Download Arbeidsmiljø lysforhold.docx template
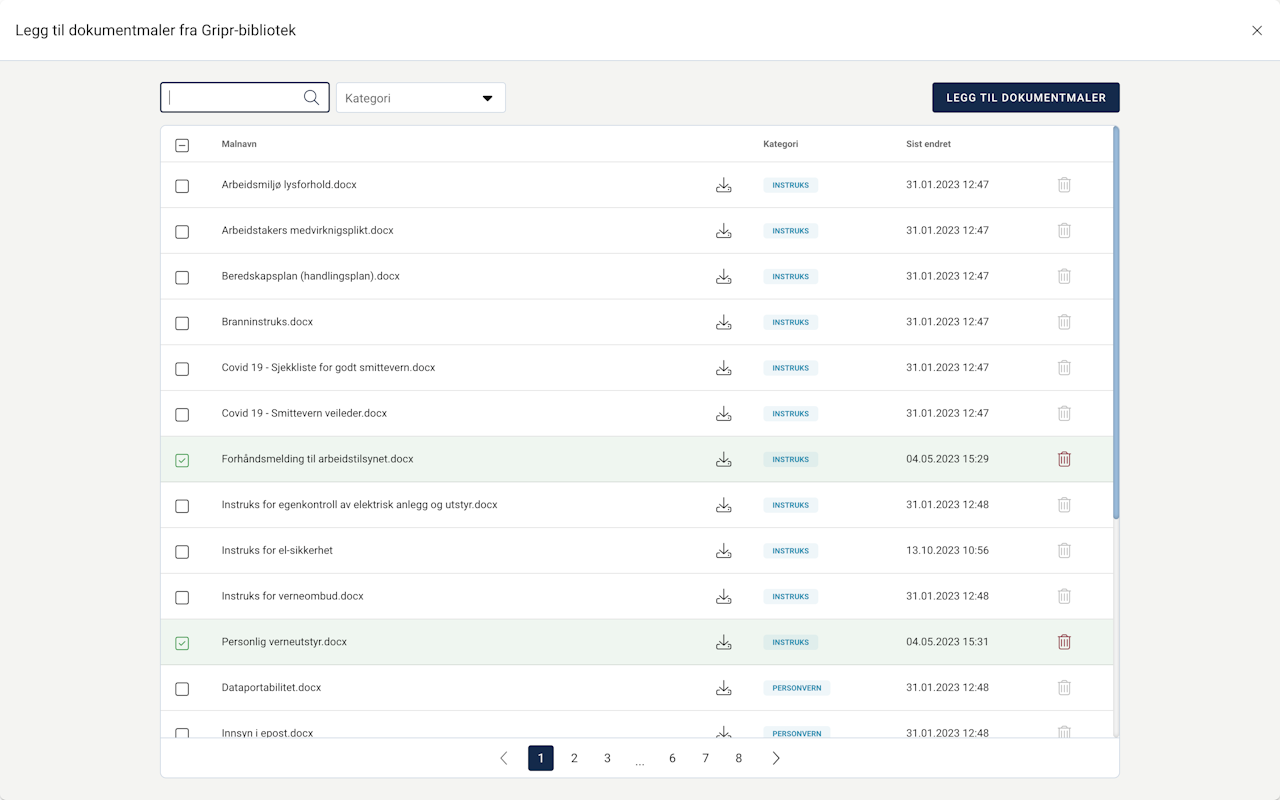This screenshot has height=800, width=1280. pos(723,185)
